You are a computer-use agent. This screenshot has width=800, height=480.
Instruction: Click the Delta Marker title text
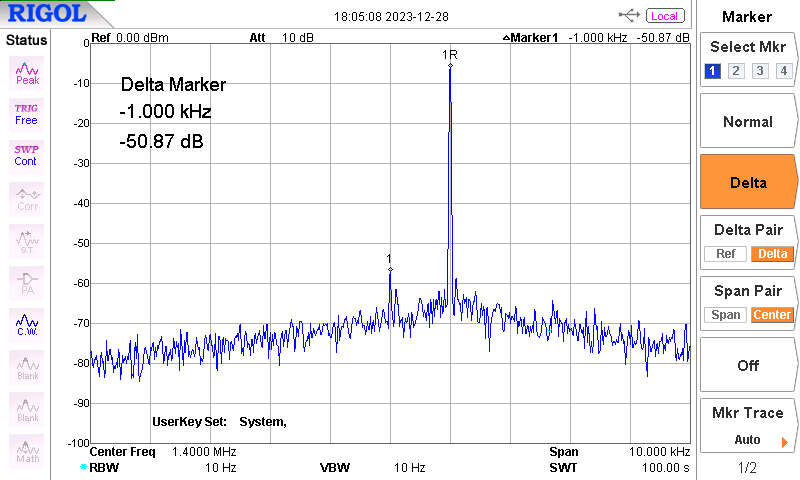173,85
